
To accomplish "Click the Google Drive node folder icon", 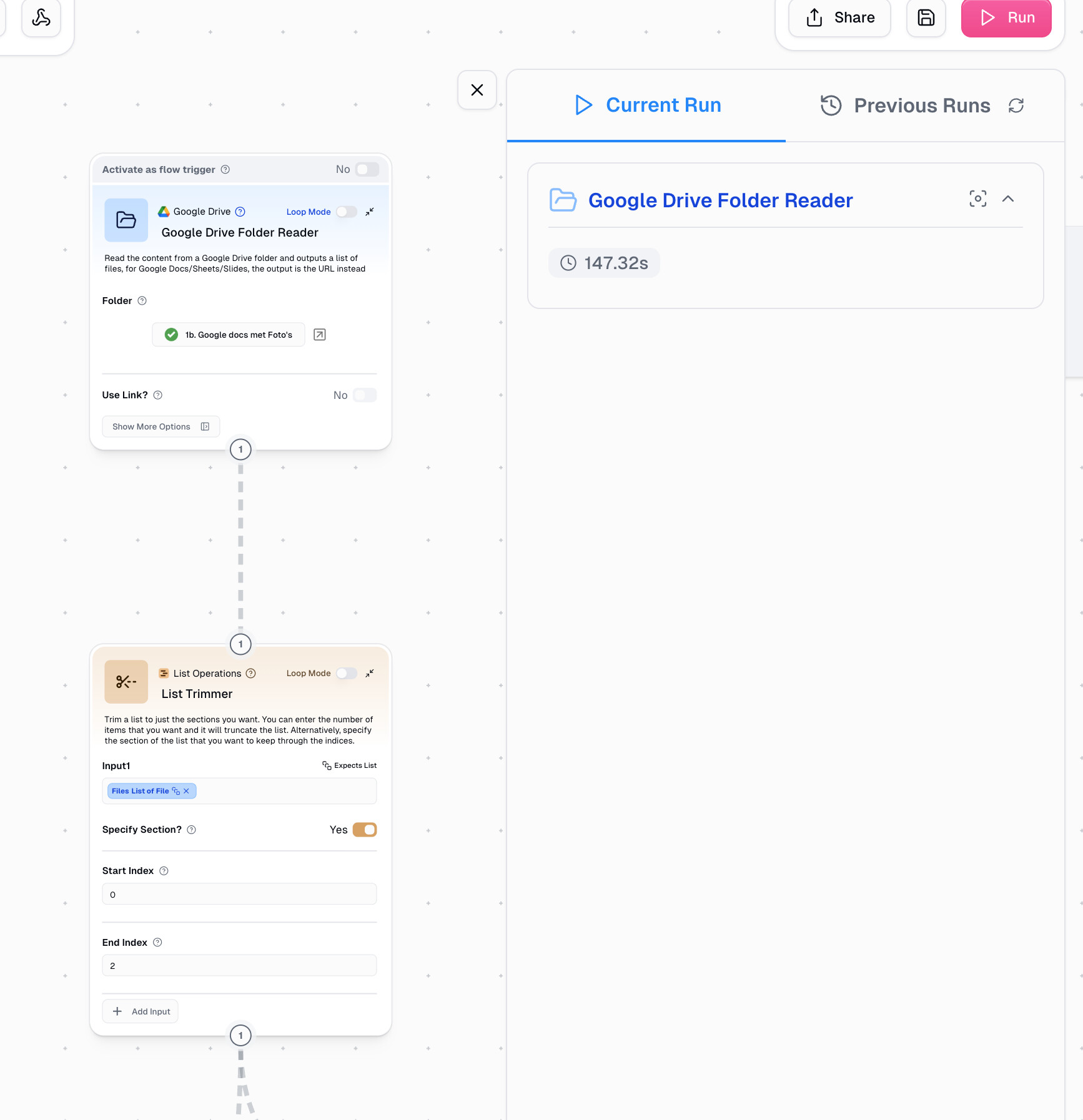I will [x=126, y=220].
